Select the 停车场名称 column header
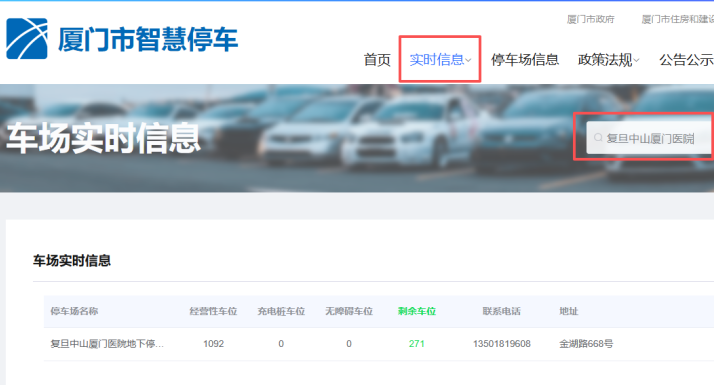 [74, 311]
